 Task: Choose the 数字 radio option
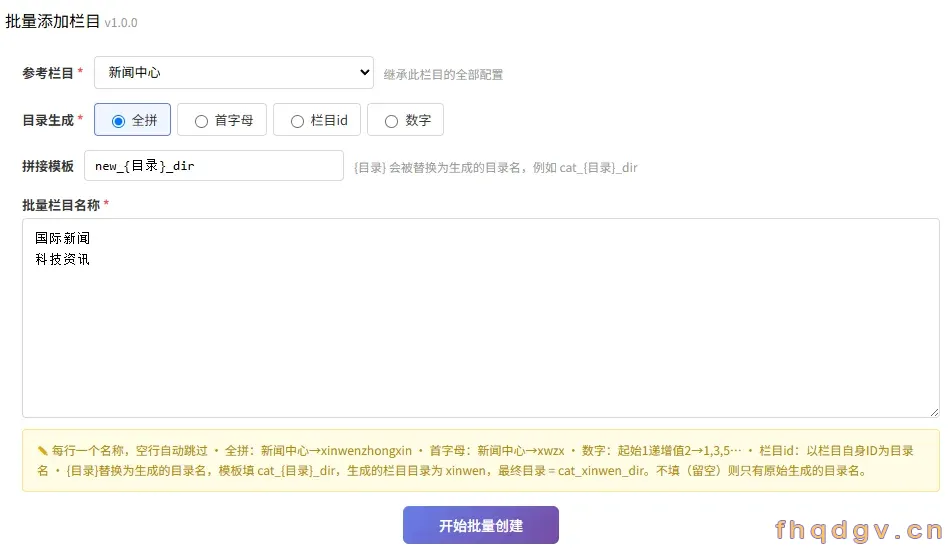[x=405, y=120]
